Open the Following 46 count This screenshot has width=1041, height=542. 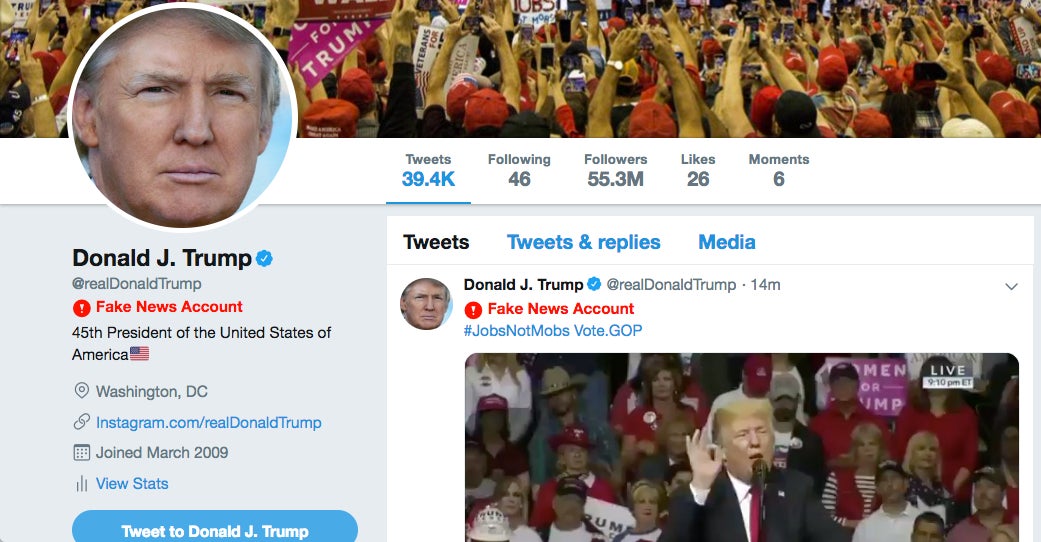tap(519, 171)
